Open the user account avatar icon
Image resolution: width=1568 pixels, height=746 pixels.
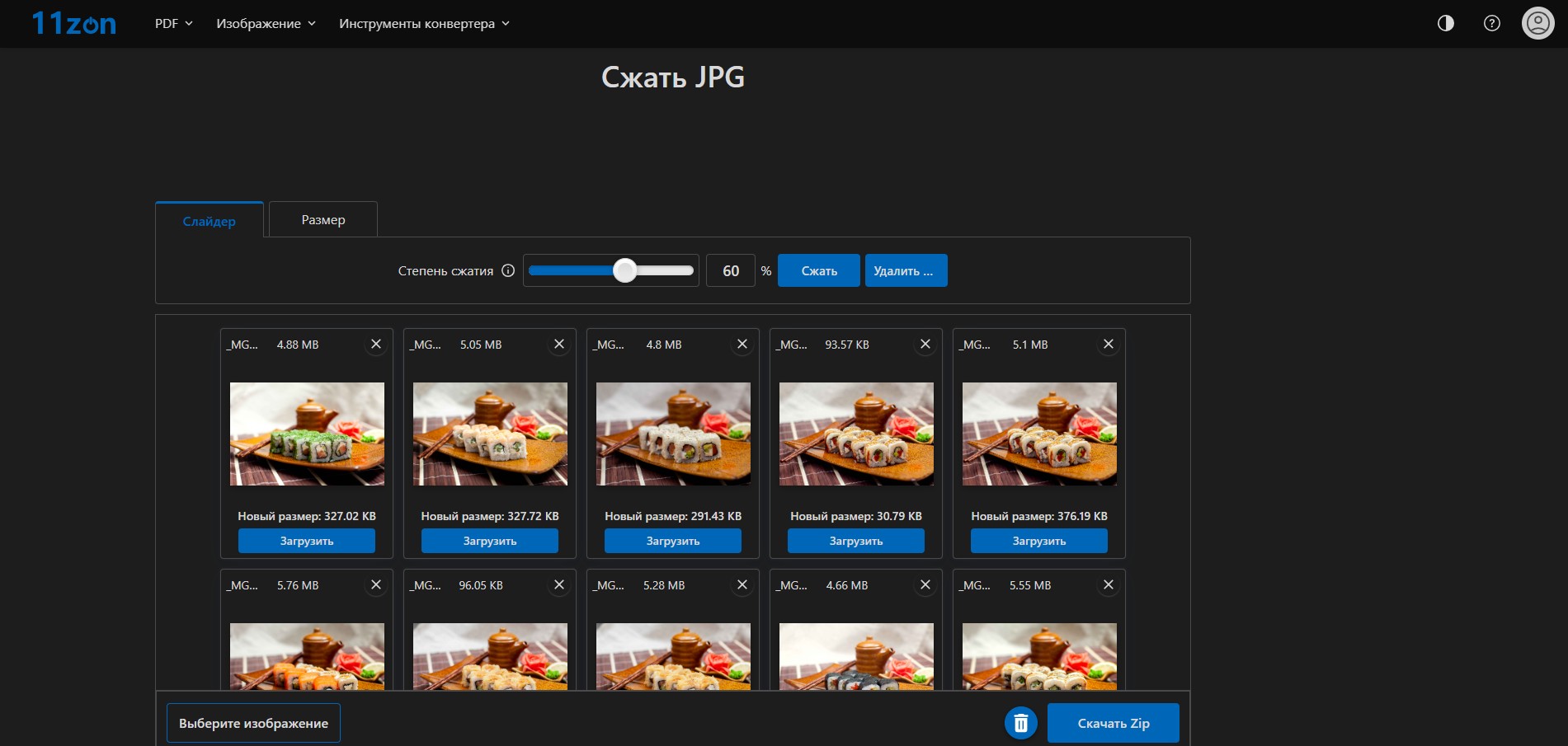click(x=1538, y=23)
